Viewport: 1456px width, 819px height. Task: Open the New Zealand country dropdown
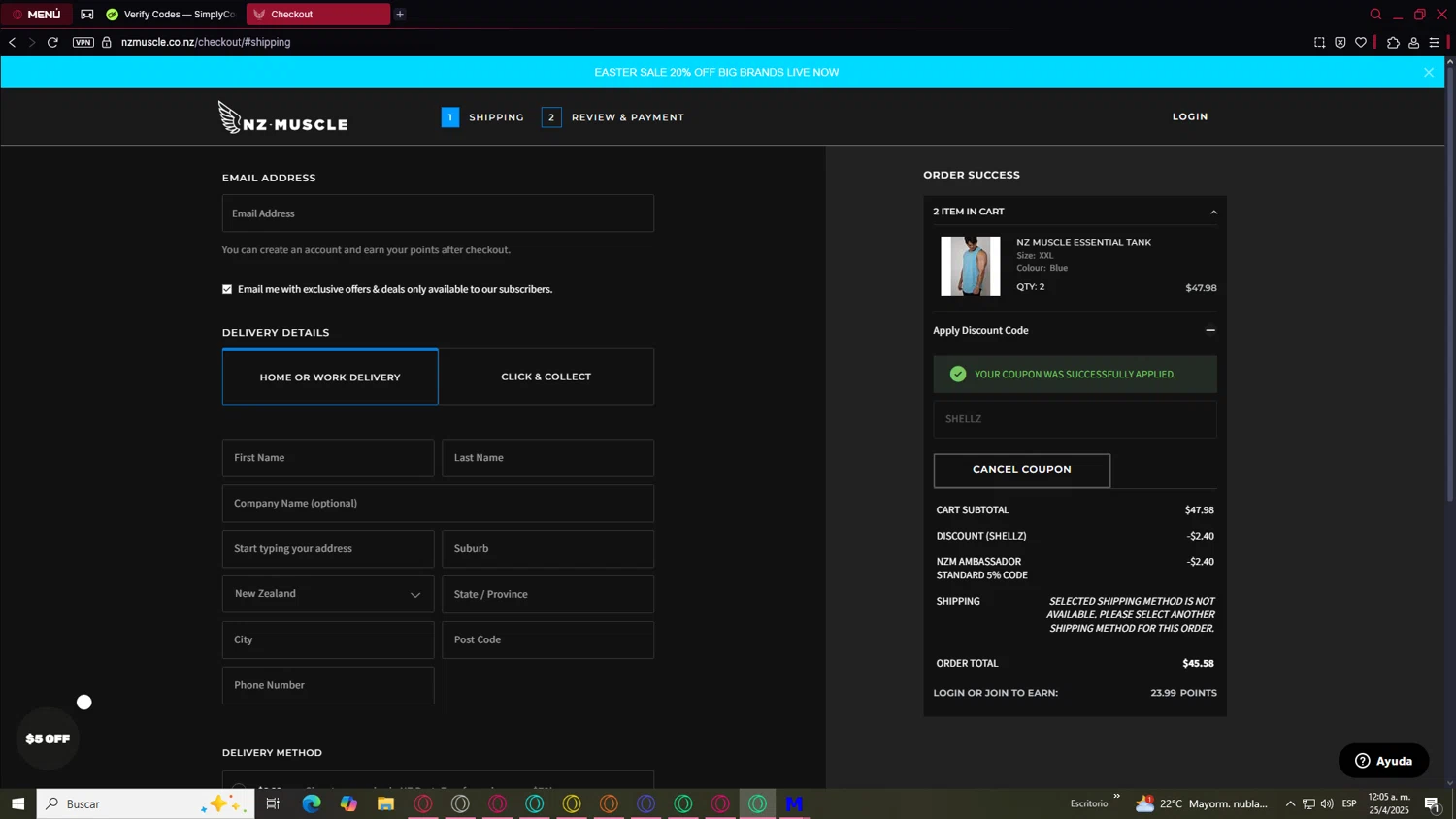328,594
